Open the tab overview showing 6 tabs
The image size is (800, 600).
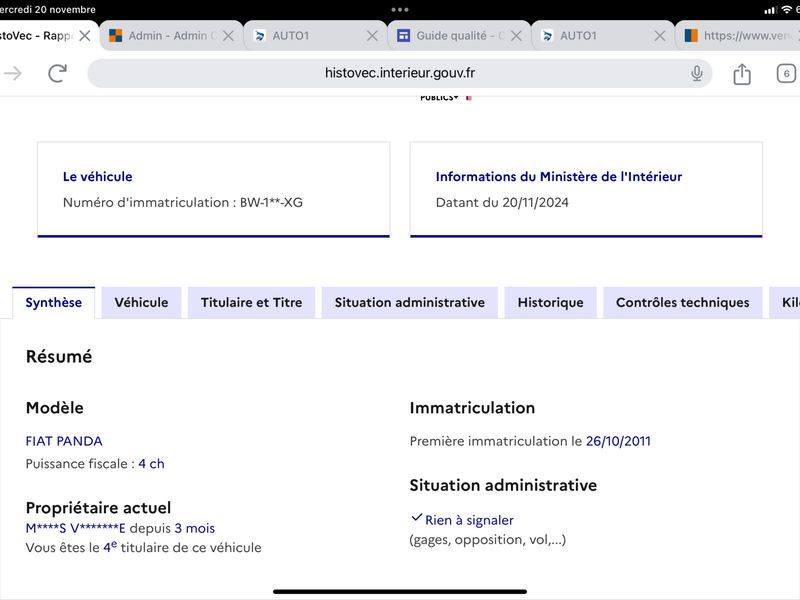pos(786,73)
